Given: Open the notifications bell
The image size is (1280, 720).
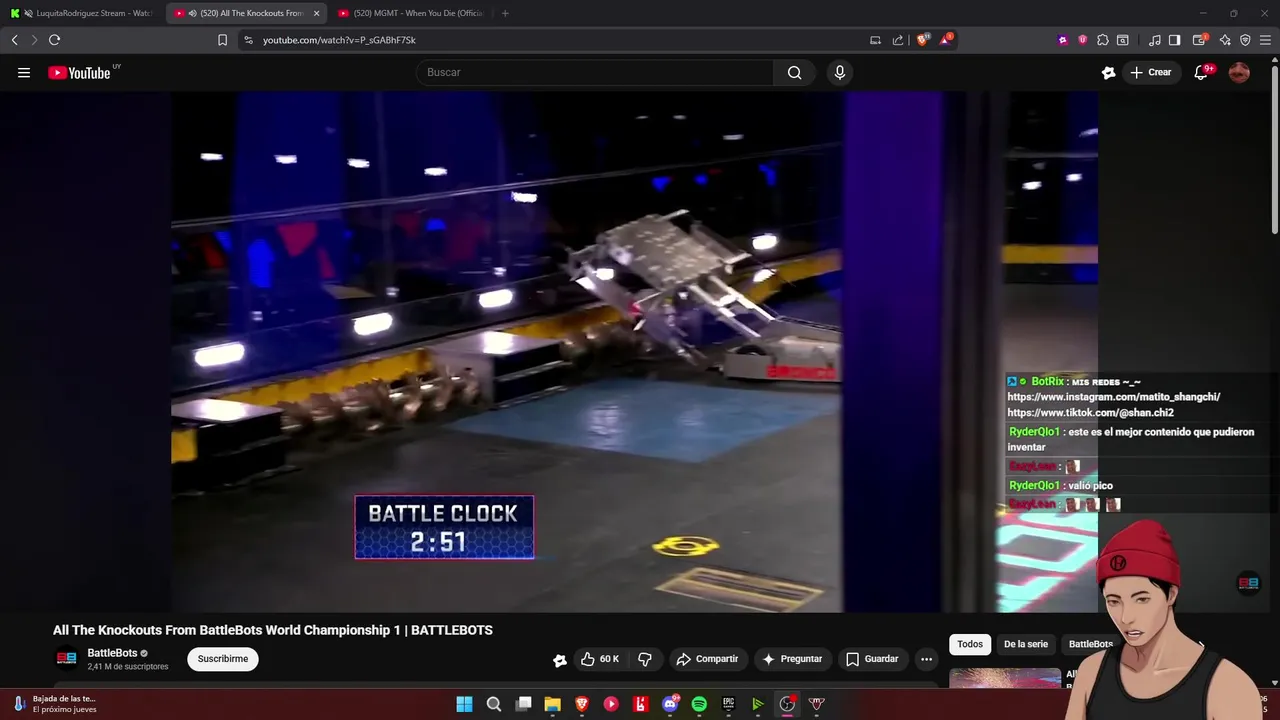Looking at the screenshot, I should point(1201,72).
